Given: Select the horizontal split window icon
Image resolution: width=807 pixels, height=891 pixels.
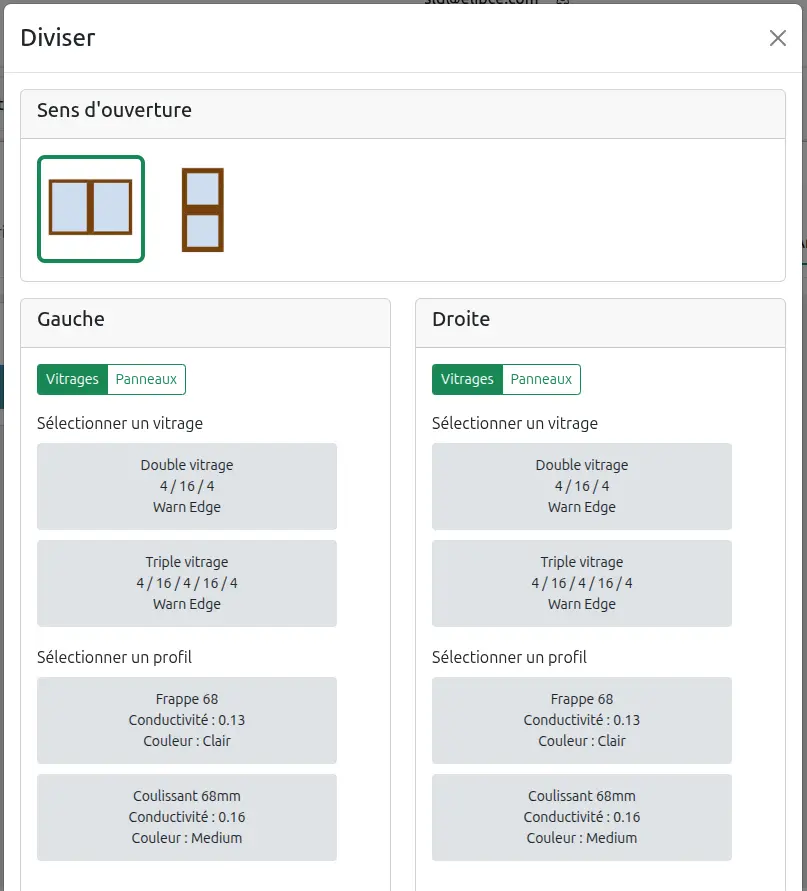Looking at the screenshot, I should coord(202,209).
